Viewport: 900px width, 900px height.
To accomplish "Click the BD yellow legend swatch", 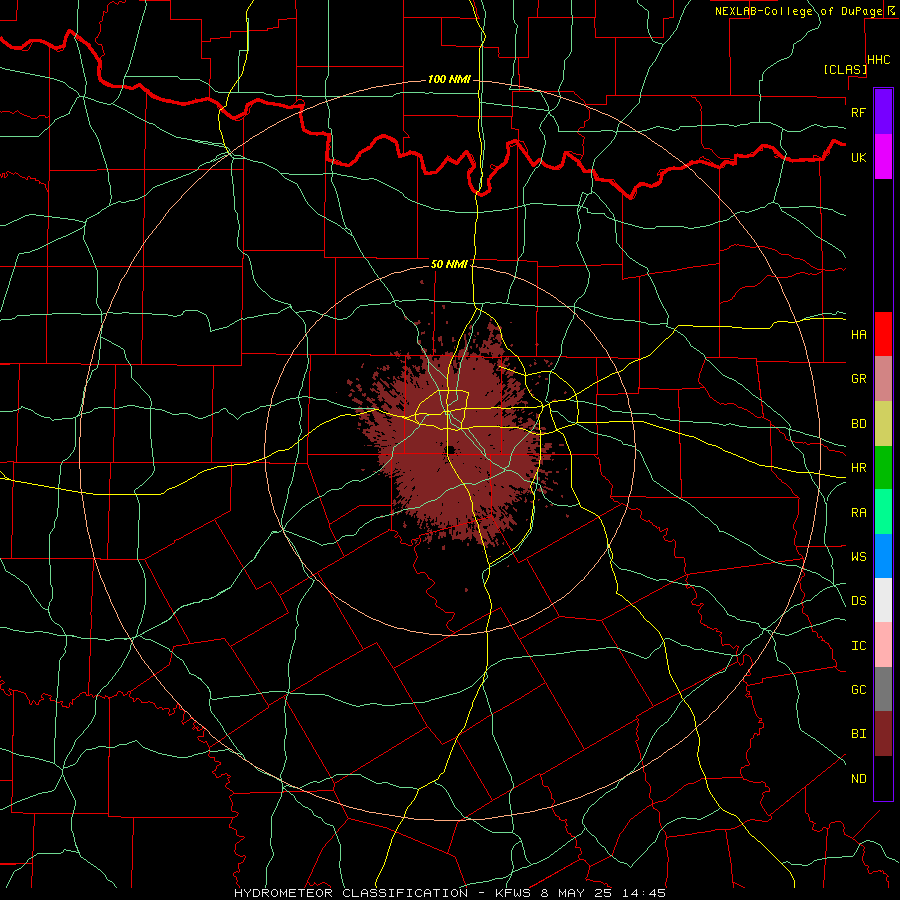I will [x=883, y=424].
